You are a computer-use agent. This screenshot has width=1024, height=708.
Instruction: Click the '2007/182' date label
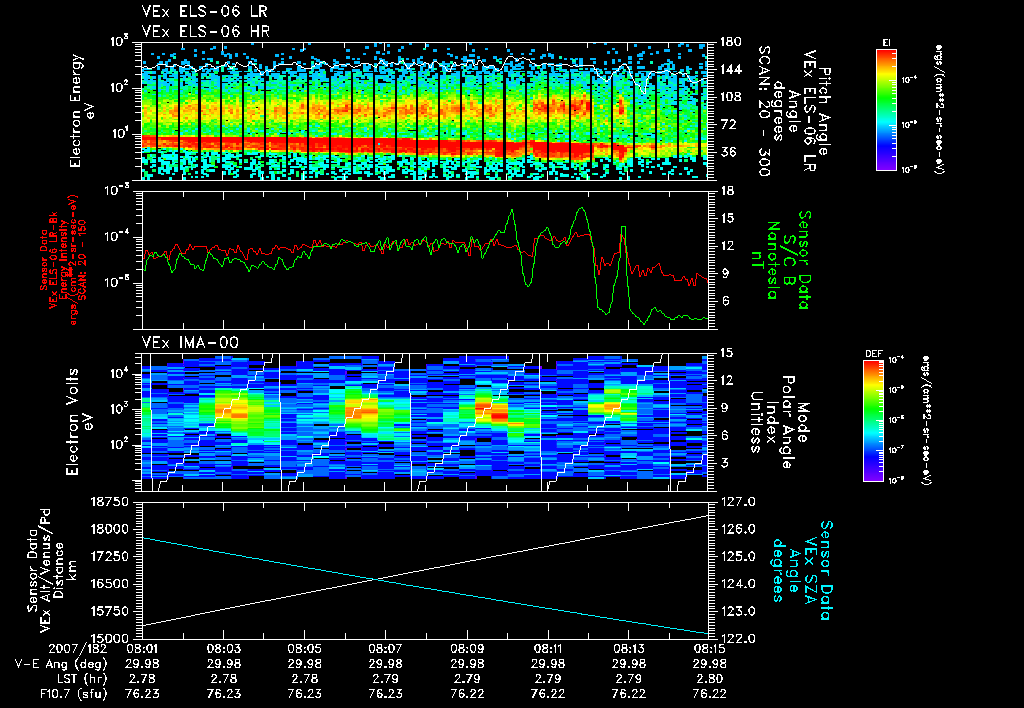(76, 649)
